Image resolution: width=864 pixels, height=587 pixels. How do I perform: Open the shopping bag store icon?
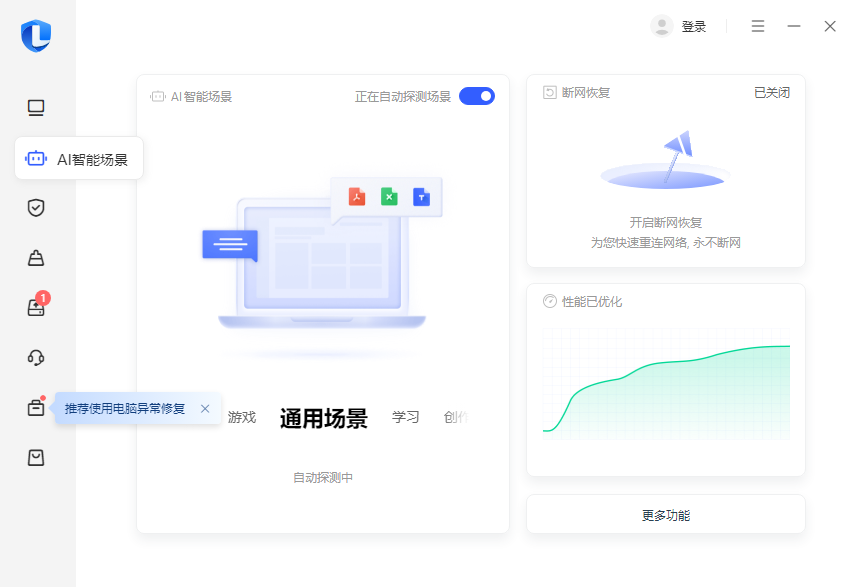36,458
